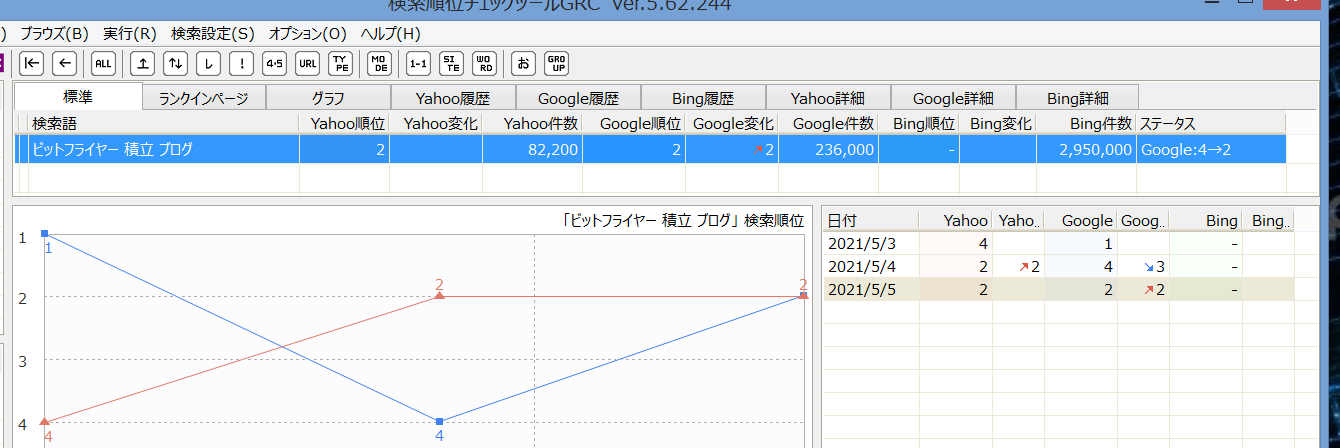
Task: Open the Yahoo履歴 tab
Action: click(x=453, y=98)
